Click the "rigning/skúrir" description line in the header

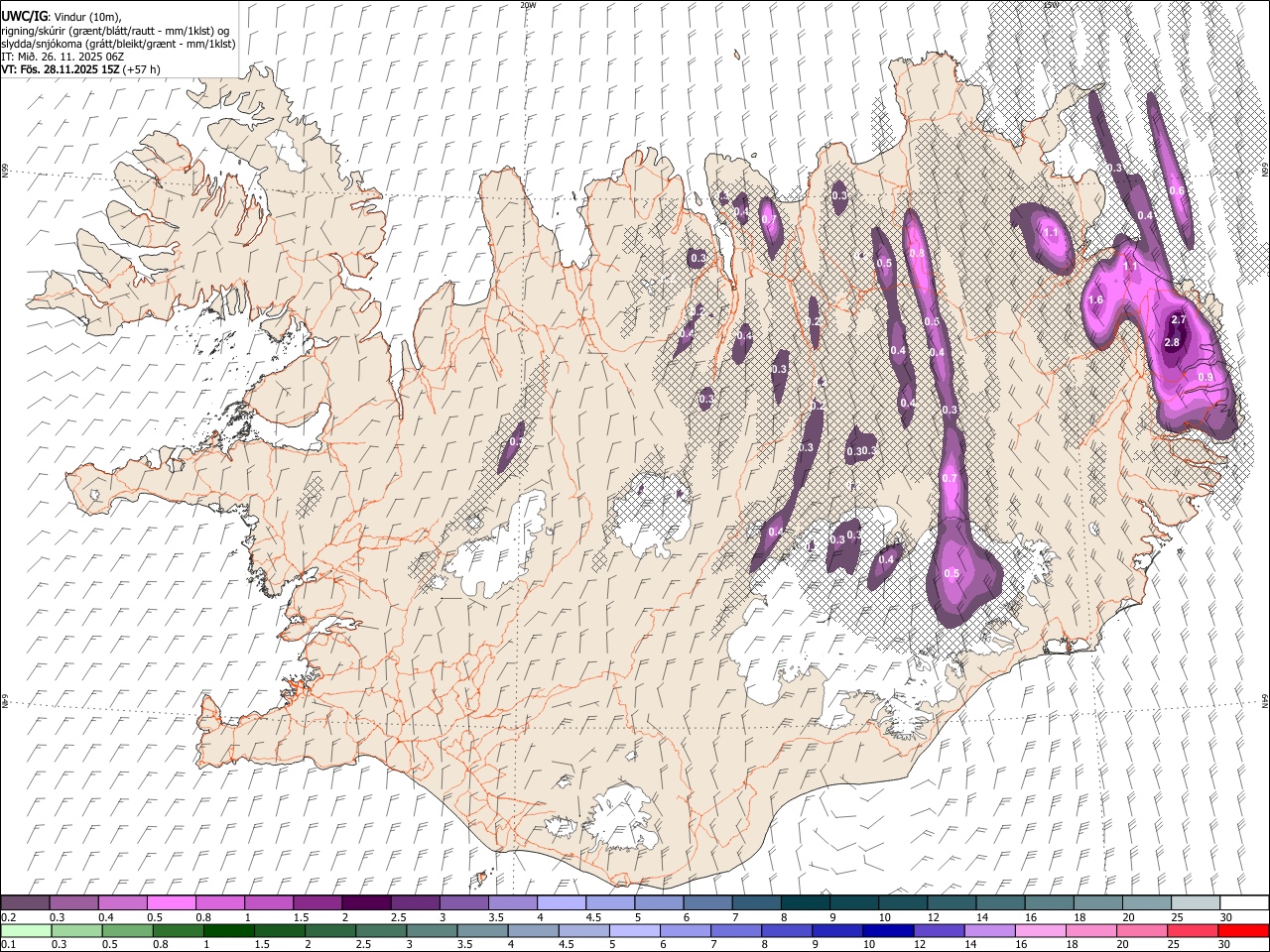[114, 31]
